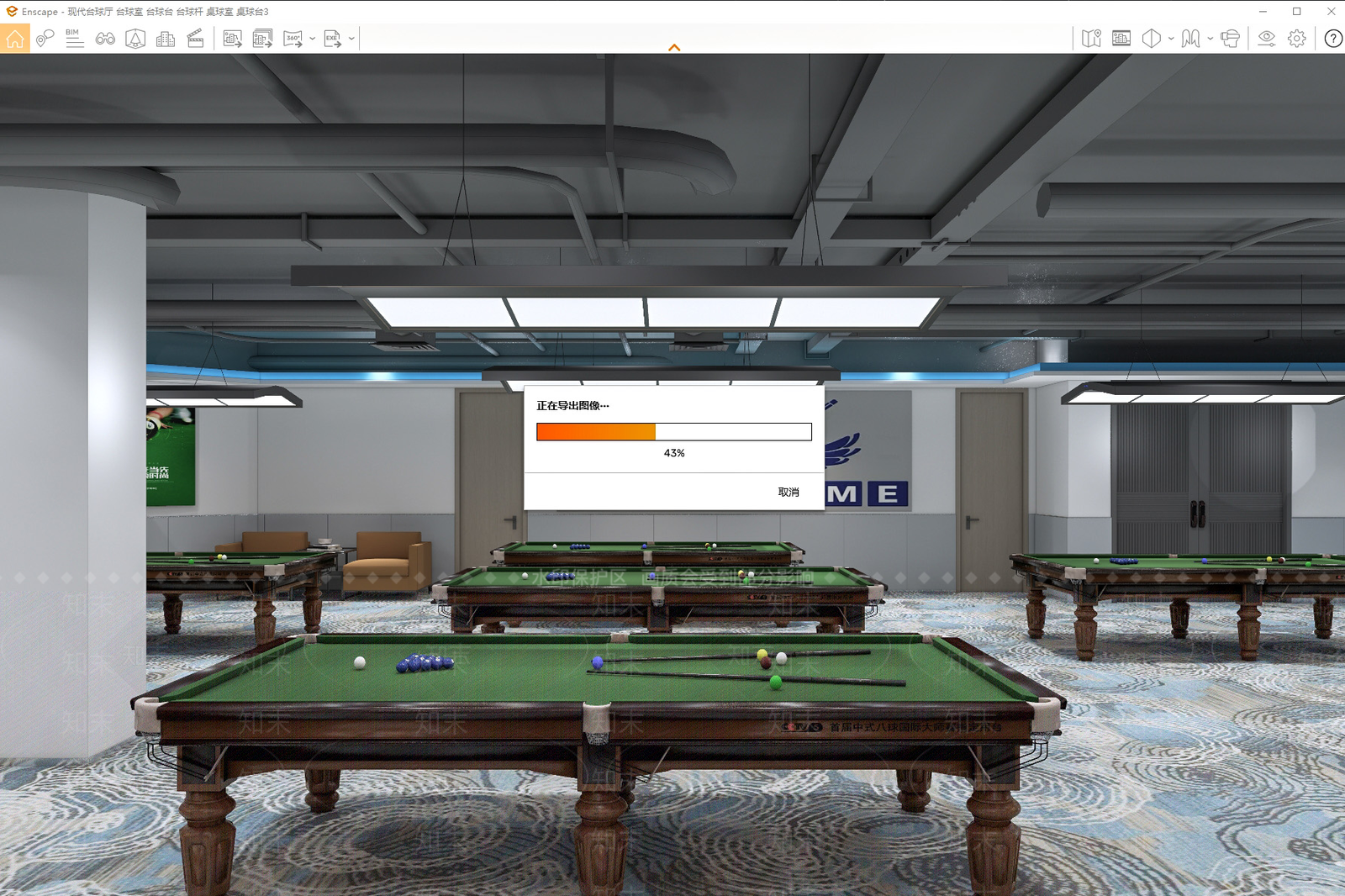The image size is (1345, 896).
Task: Open the video editor clapperboard icon
Action: pyautogui.click(x=195, y=39)
